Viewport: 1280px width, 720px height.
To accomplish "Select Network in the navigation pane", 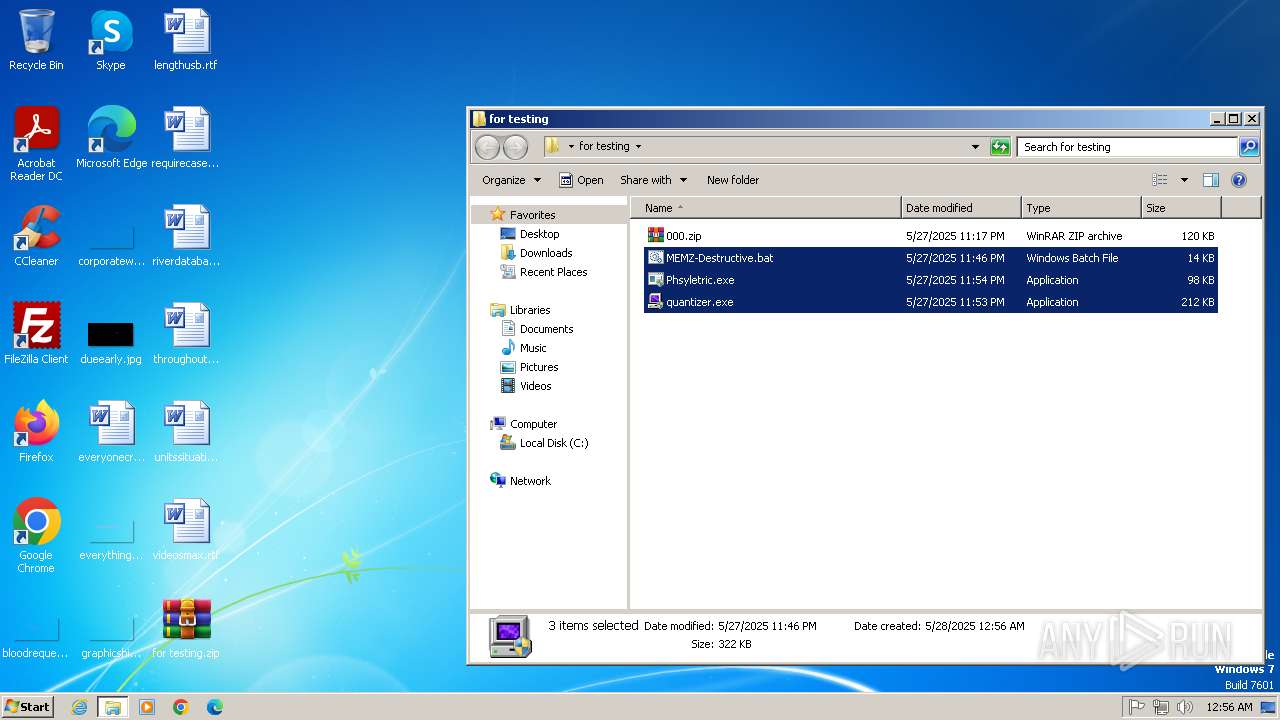I will (x=530, y=481).
